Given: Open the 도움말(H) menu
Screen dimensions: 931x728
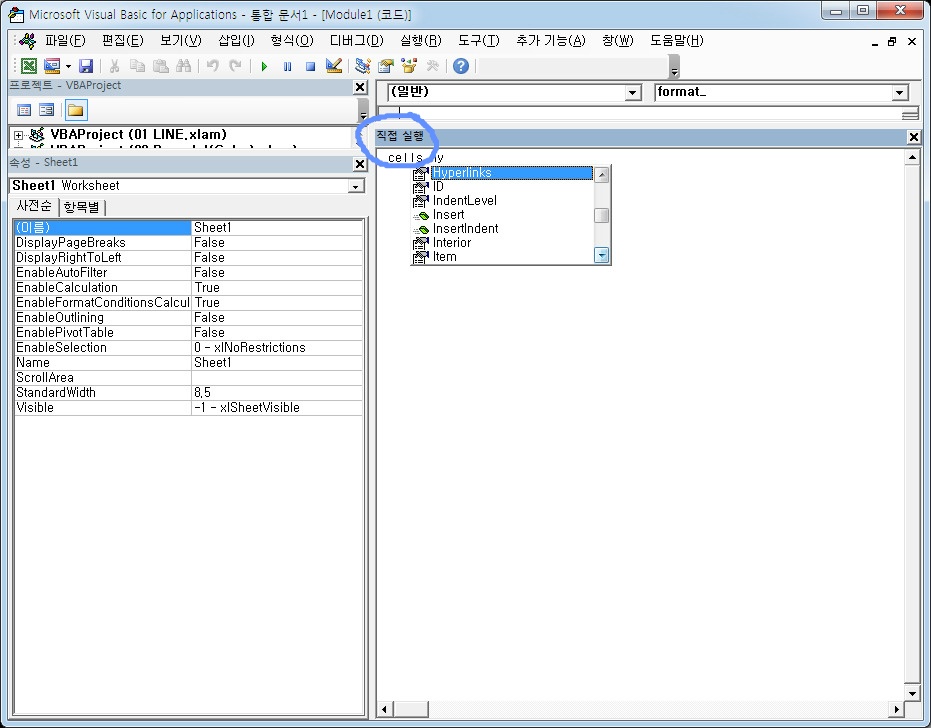Looking at the screenshot, I should [677, 40].
